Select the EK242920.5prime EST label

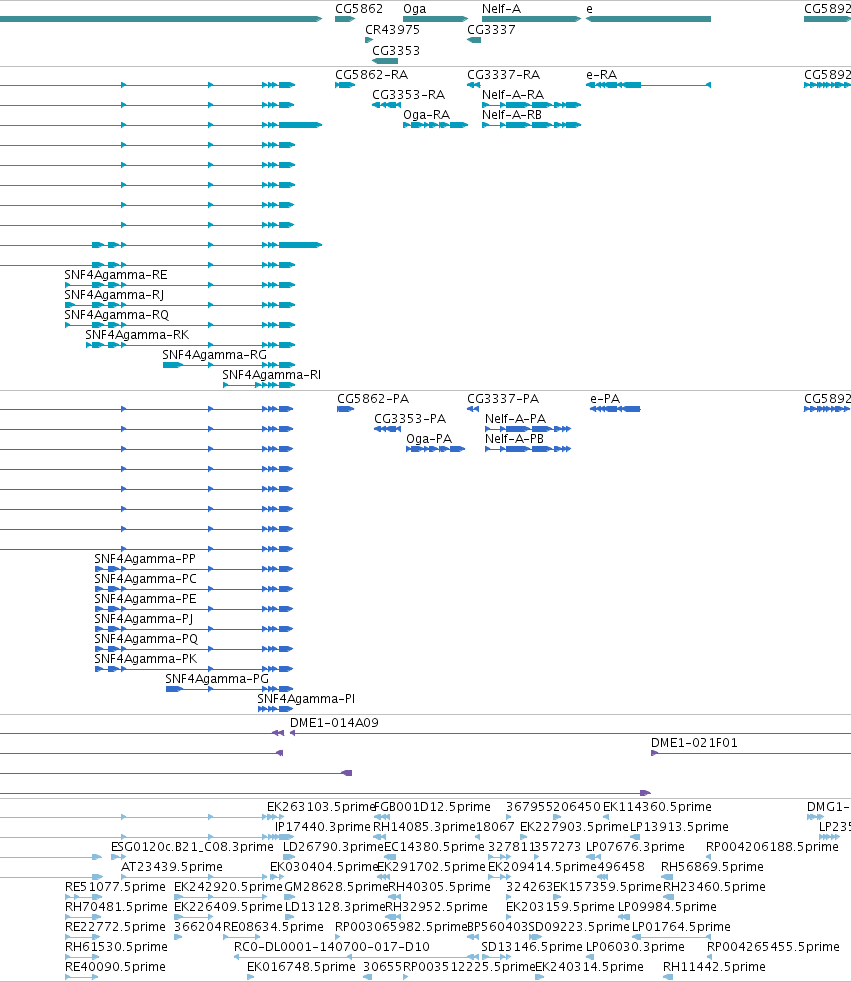pyautogui.click(x=229, y=887)
